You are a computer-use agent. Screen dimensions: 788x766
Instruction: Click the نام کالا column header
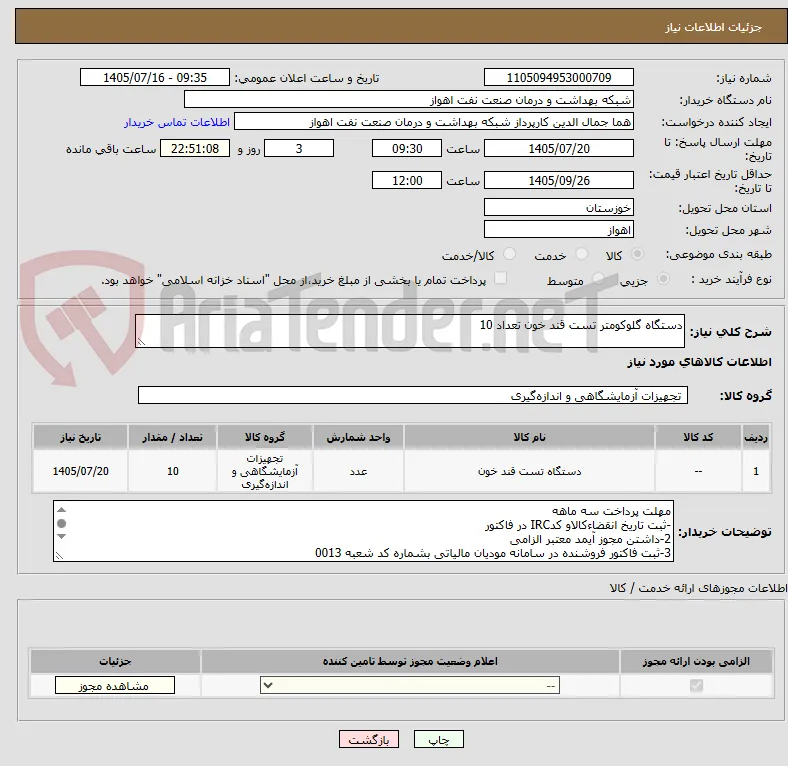pos(529,437)
